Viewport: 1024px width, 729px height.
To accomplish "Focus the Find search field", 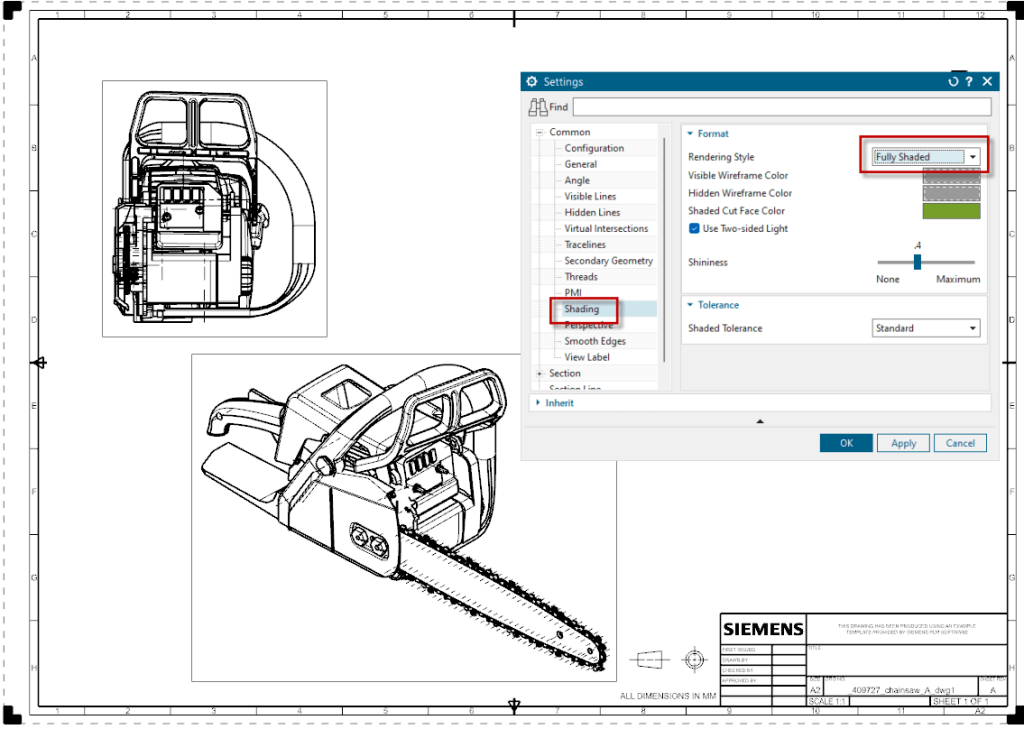I will 782,106.
